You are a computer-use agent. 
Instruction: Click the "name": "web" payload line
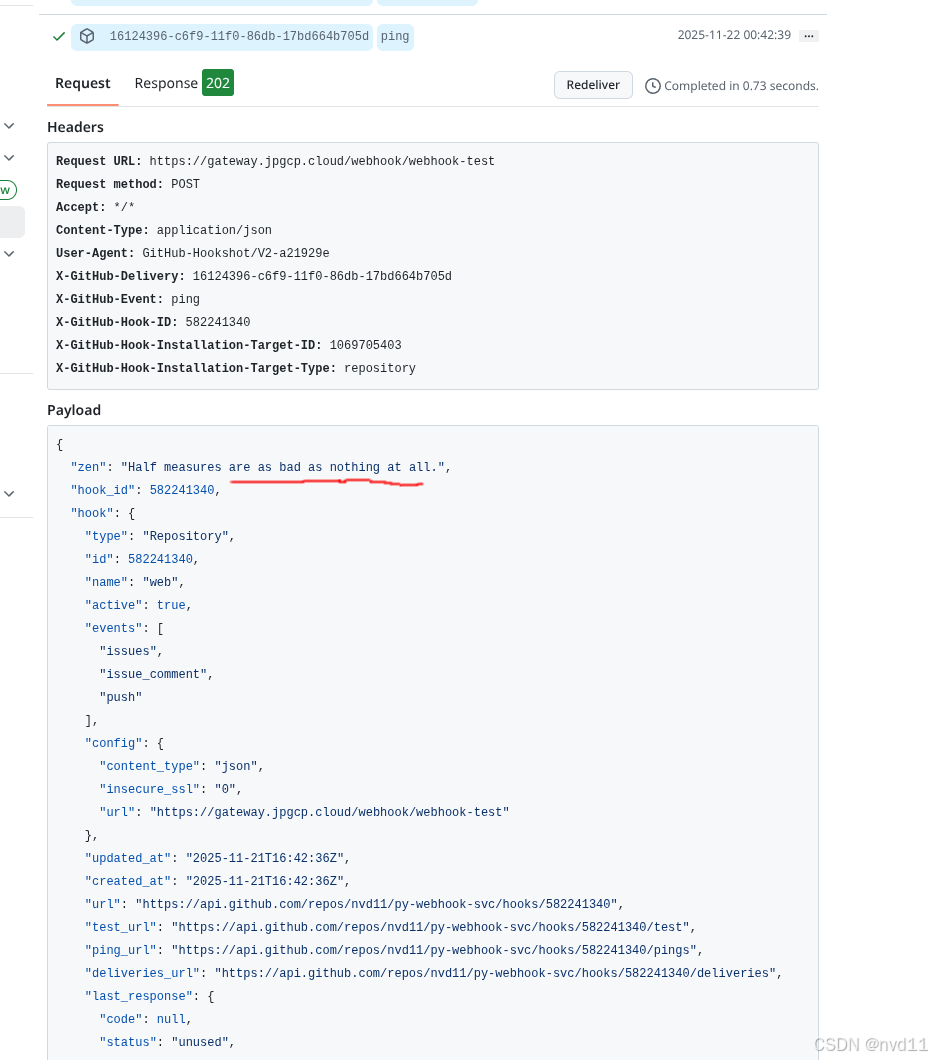134,582
